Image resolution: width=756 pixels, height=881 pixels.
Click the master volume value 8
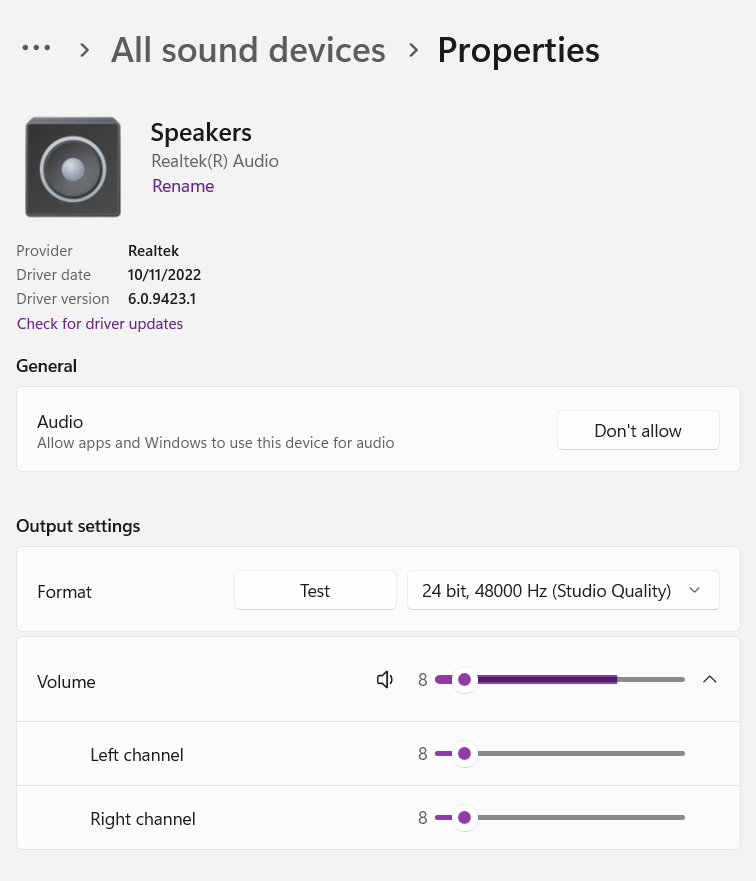[422, 679]
